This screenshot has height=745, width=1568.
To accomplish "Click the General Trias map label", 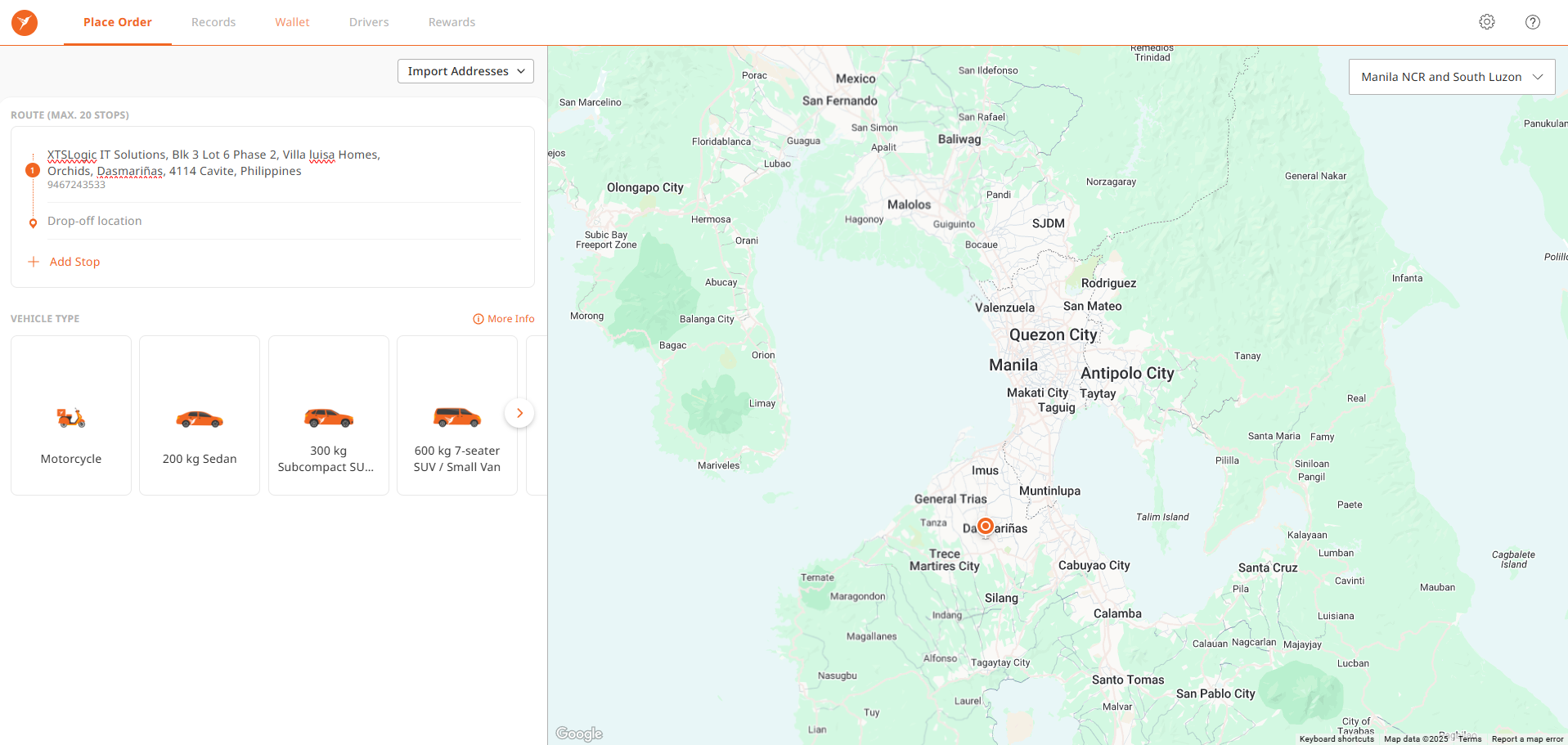I will [950, 499].
